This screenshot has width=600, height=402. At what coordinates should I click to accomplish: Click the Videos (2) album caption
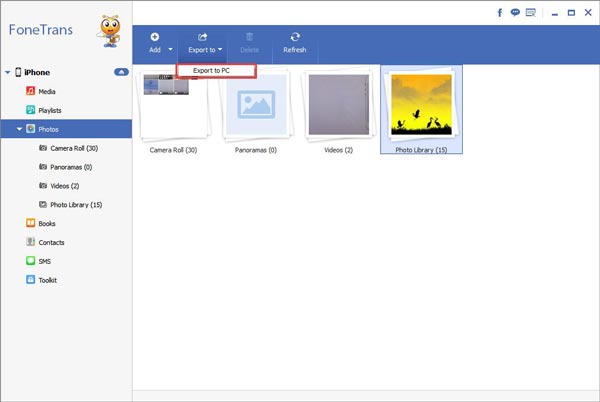click(x=339, y=150)
